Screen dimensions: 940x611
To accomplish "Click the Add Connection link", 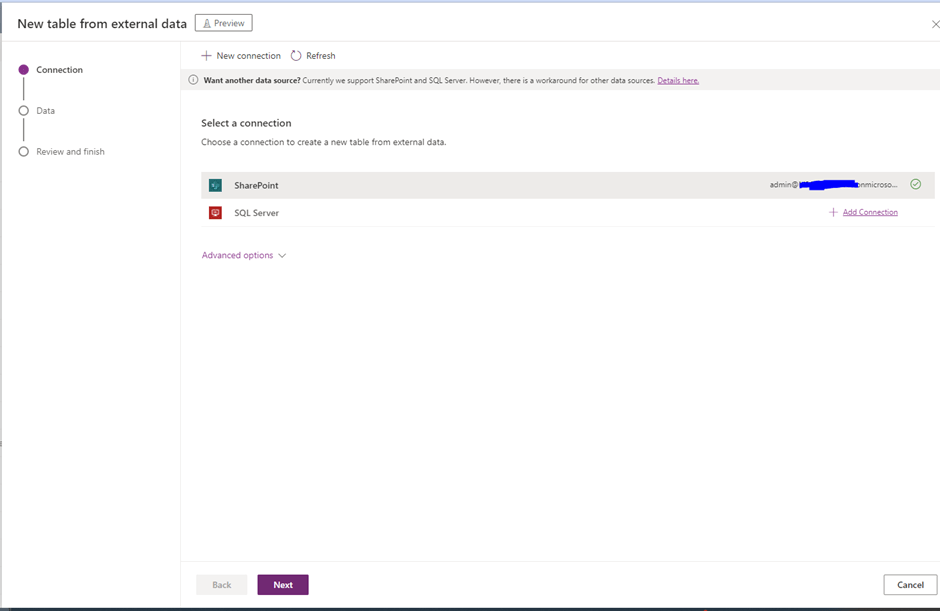I will pos(870,213).
